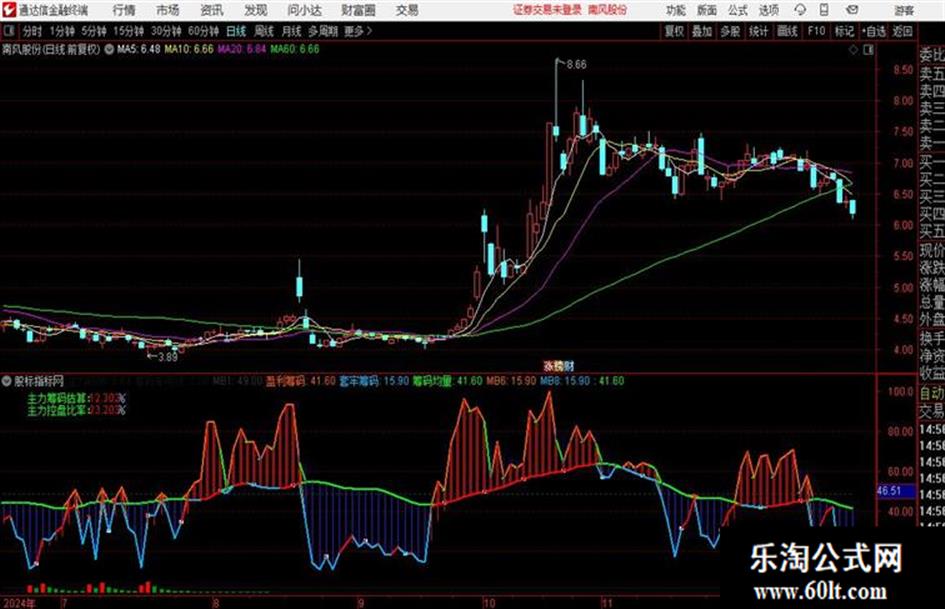945x609 pixels.
Task: Click the 画线 drawing toolbar button
Action: 788,31
